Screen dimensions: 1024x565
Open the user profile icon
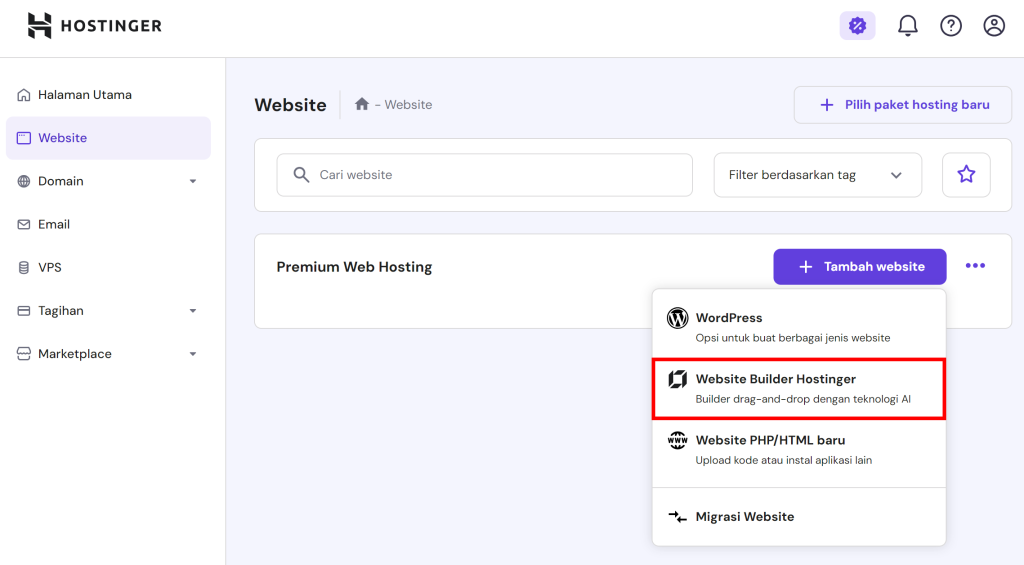[994, 26]
